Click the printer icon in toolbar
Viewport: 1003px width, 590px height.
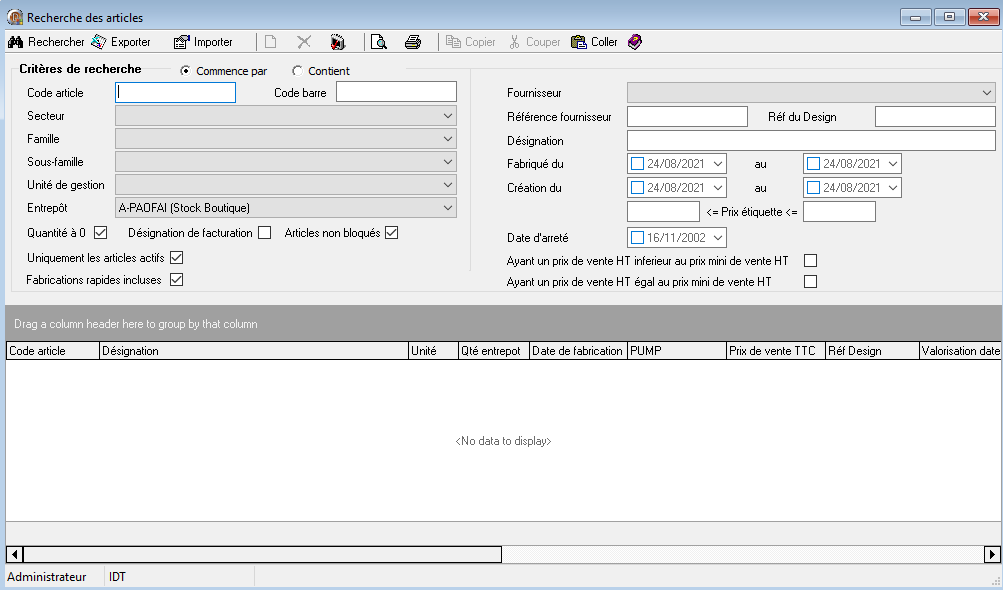[x=412, y=42]
